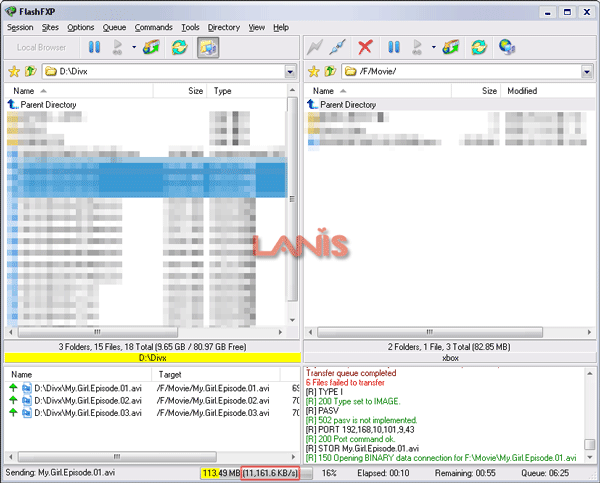Maximize the FlashFXP window
Viewport: 600px width, 483px height.
[567, 12]
